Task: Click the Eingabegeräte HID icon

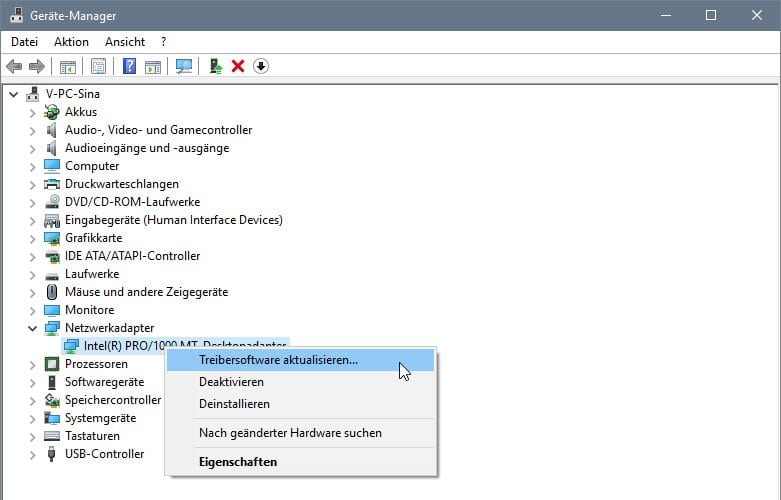Action: (52, 220)
